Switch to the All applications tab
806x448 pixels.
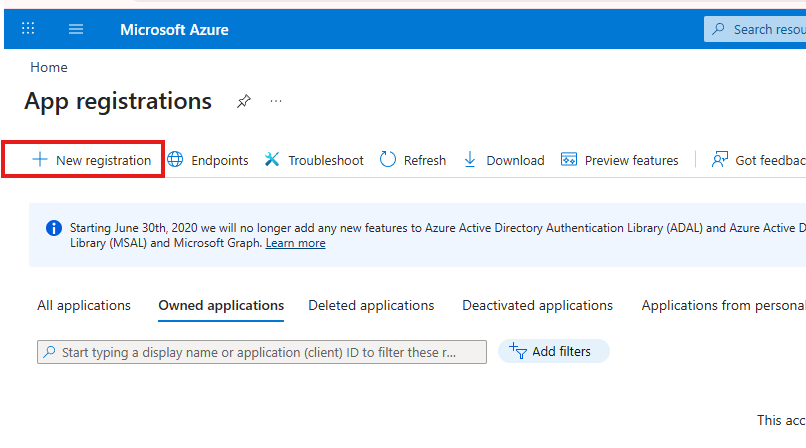(84, 306)
